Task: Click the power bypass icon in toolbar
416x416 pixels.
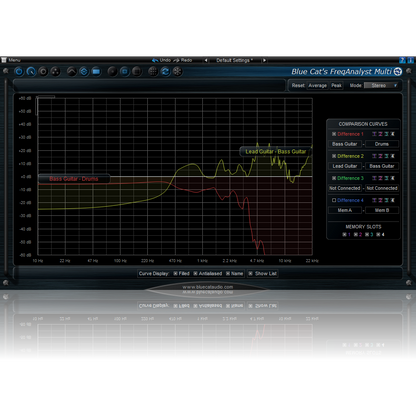Action: pyautogui.click(x=19, y=71)
